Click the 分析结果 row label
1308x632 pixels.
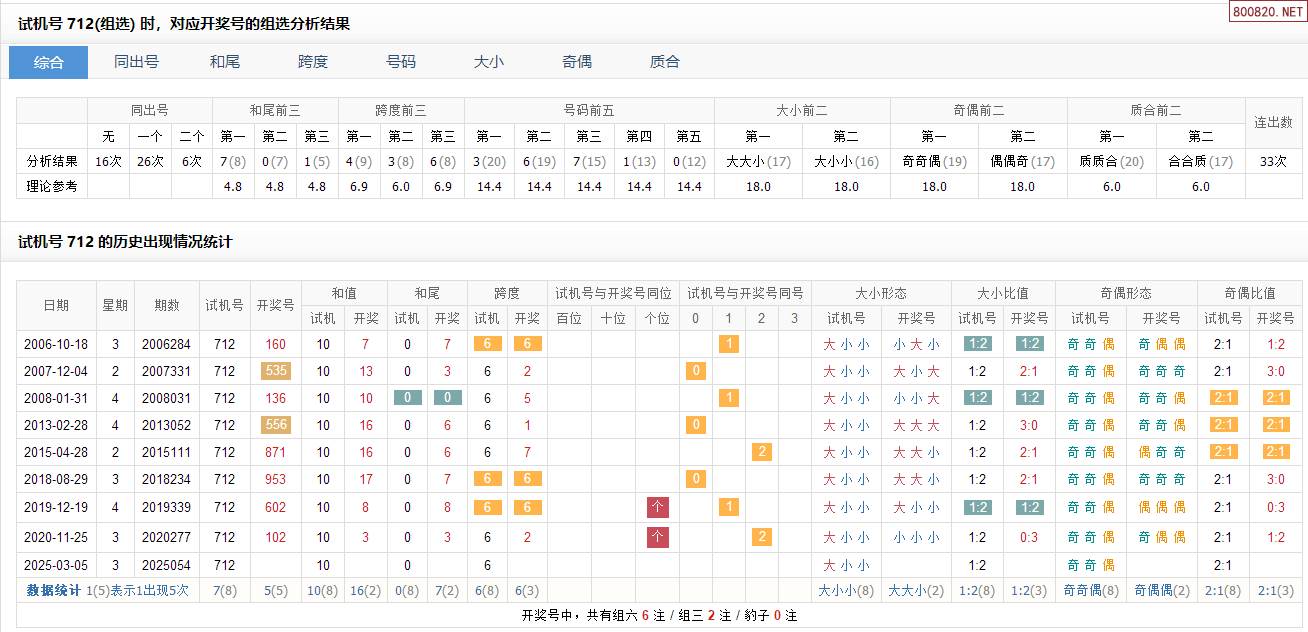pyautogui.click(x=52, y=161)
